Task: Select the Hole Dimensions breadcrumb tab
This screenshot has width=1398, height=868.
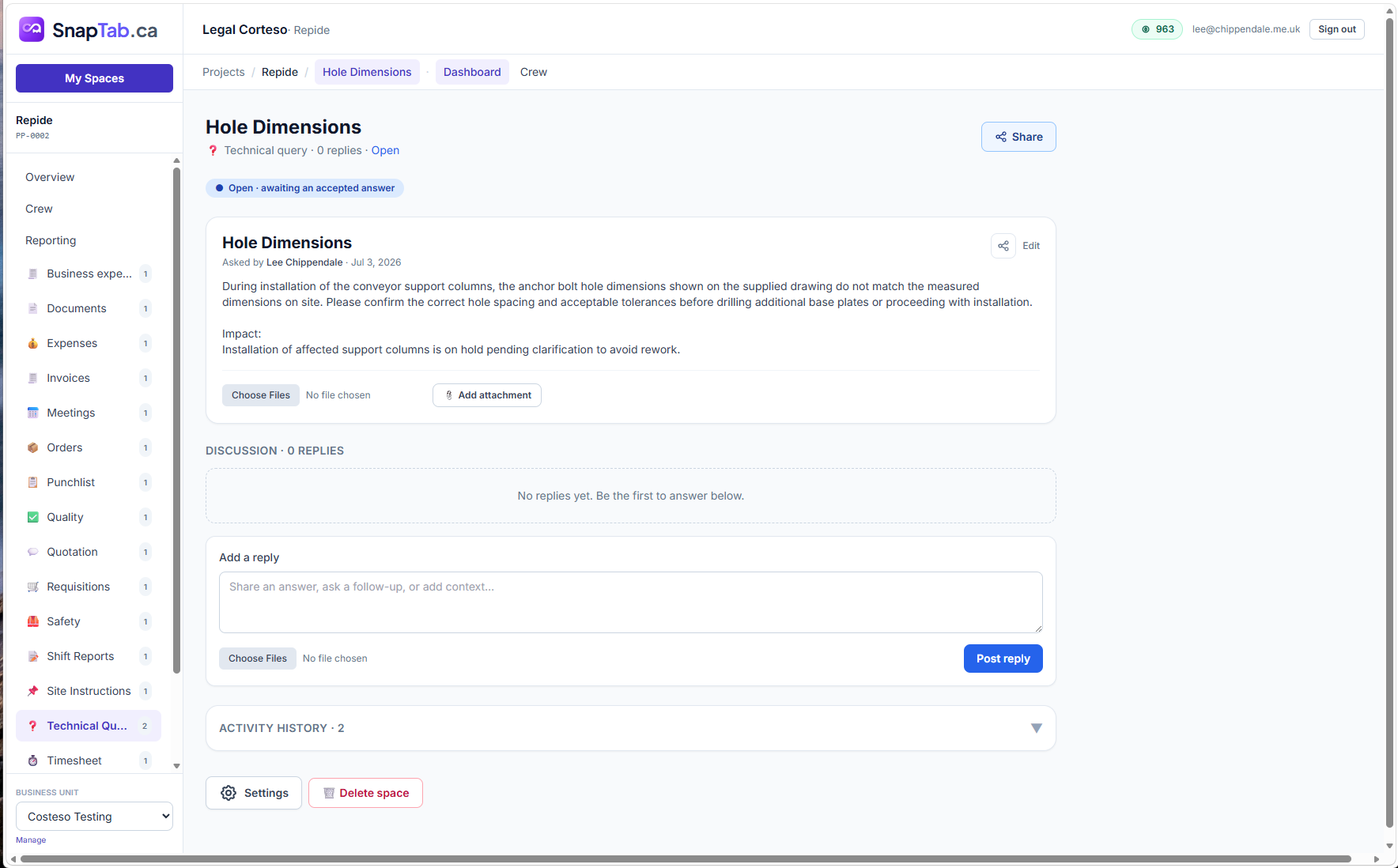Action: [367, 72]
